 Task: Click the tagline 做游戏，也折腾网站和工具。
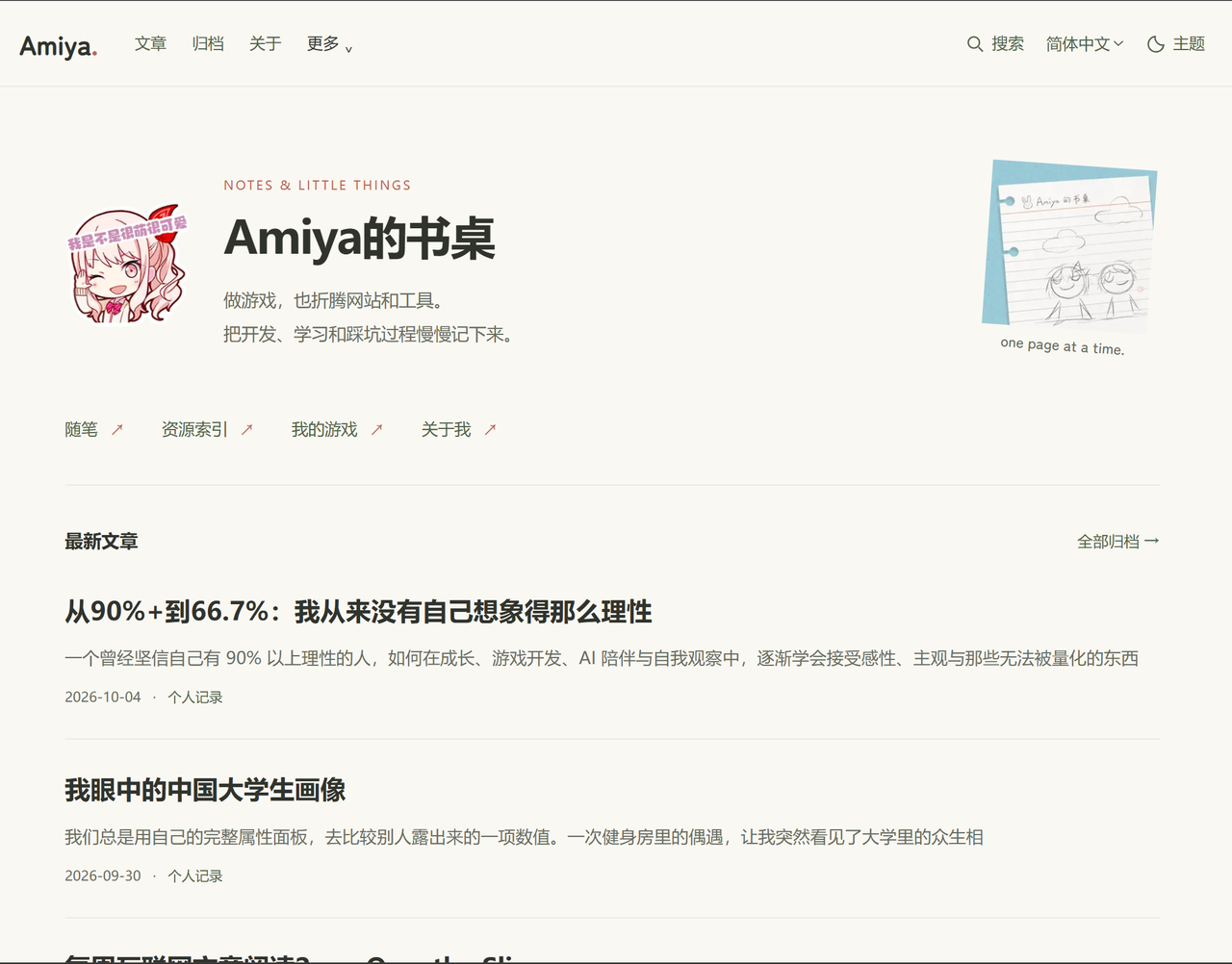[x=334, y=301]
